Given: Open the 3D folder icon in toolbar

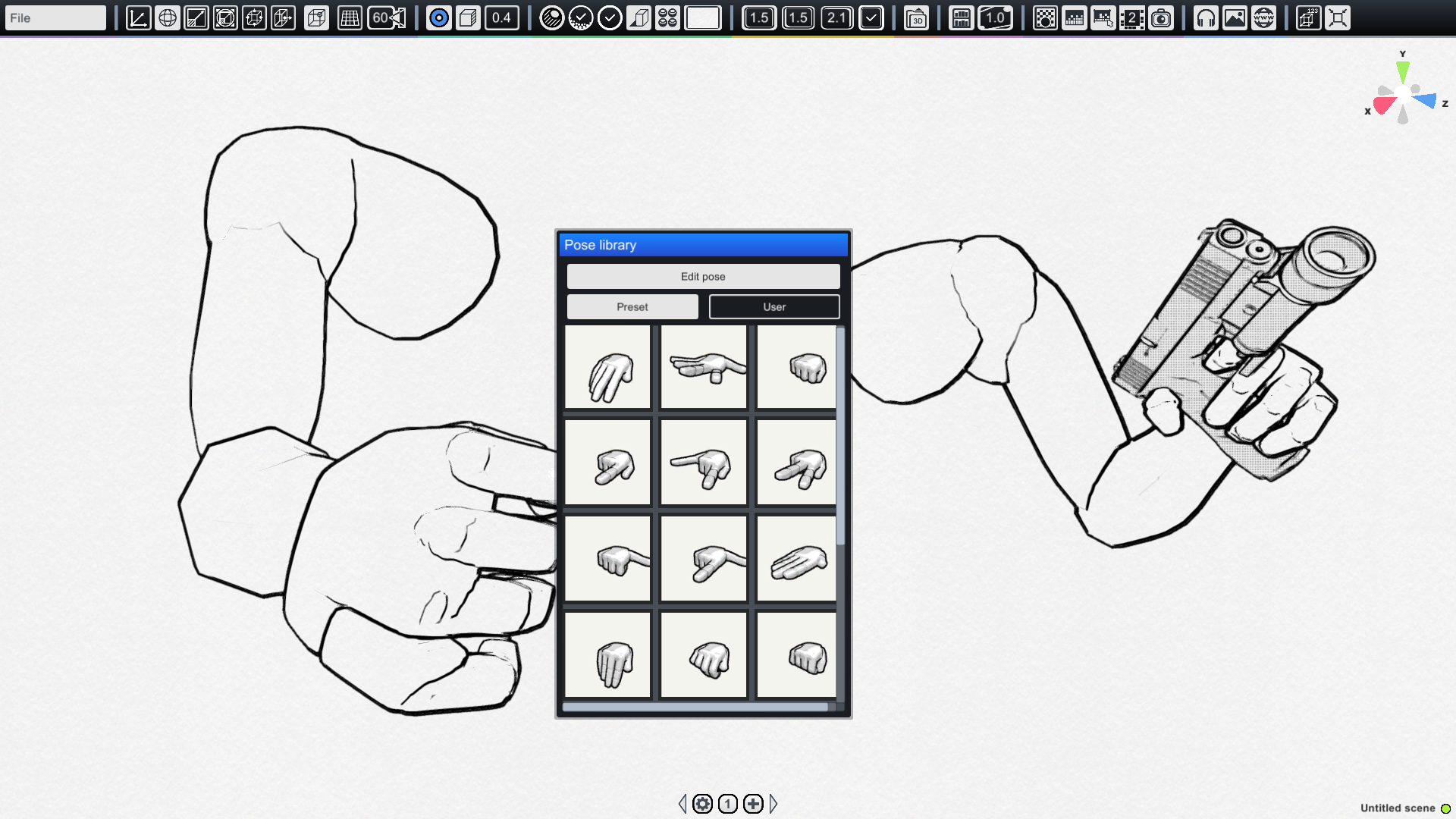Looking at the screenshot, I should [x=918, y=17].
